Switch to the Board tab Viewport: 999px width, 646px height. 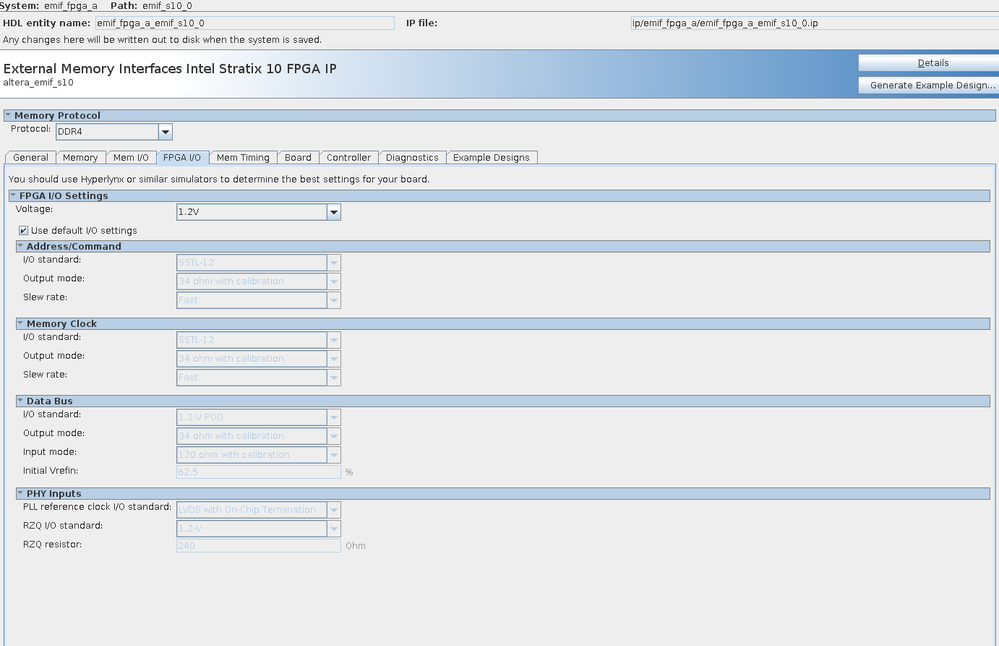(298, 157)
